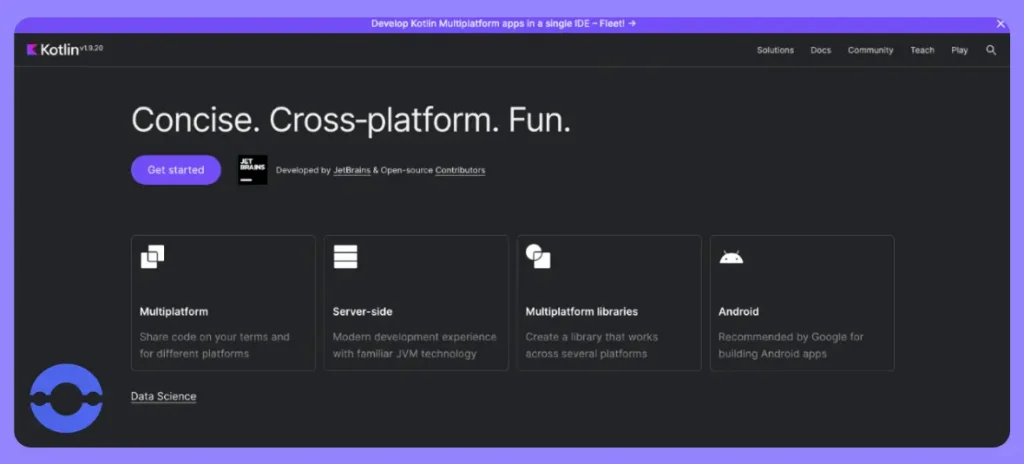Open the Docs menu item
Viewport: 1024px width, 464px height.
(x=821, y=50)
